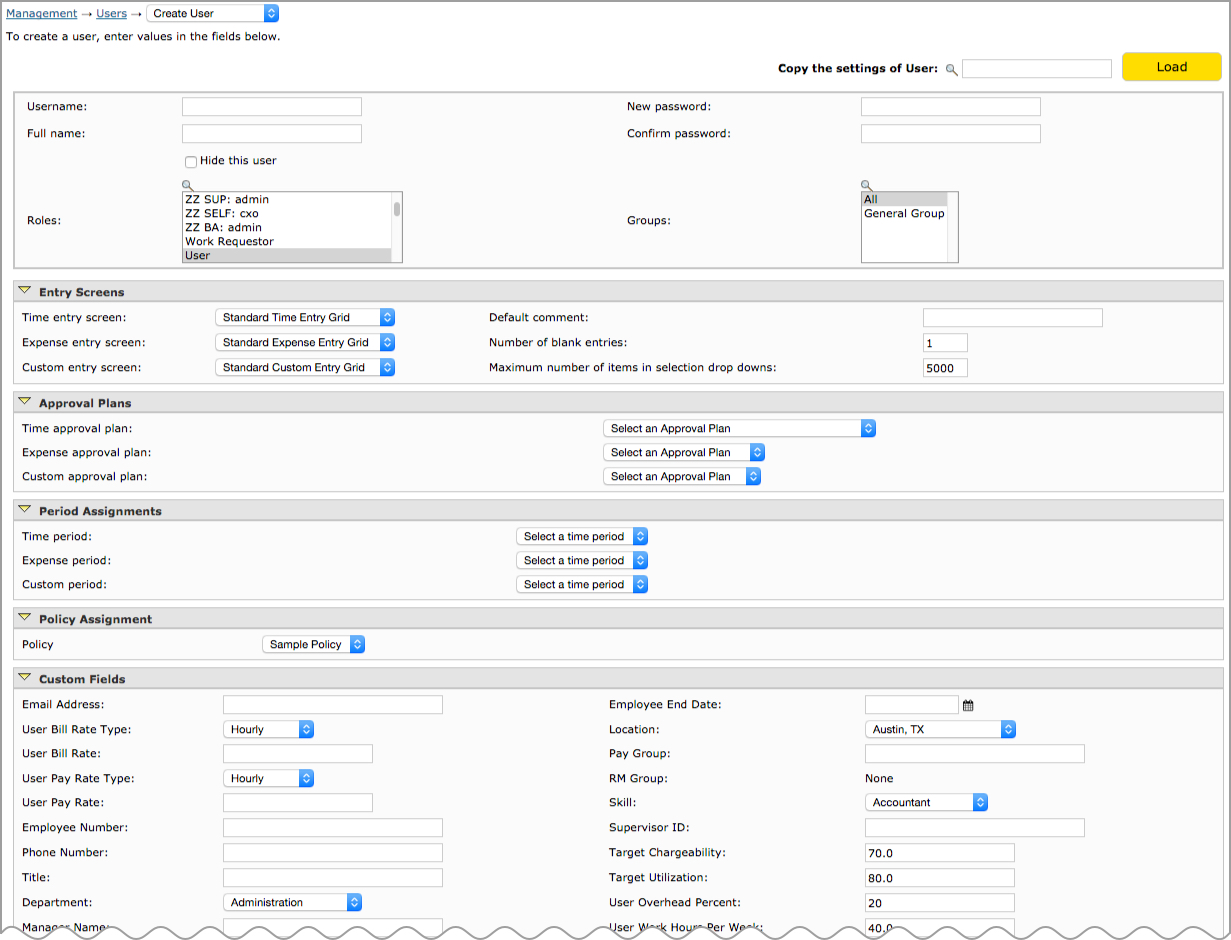
Task: Open the Location dropdown showing Austin, TX
Action: [x=941, y=729]
